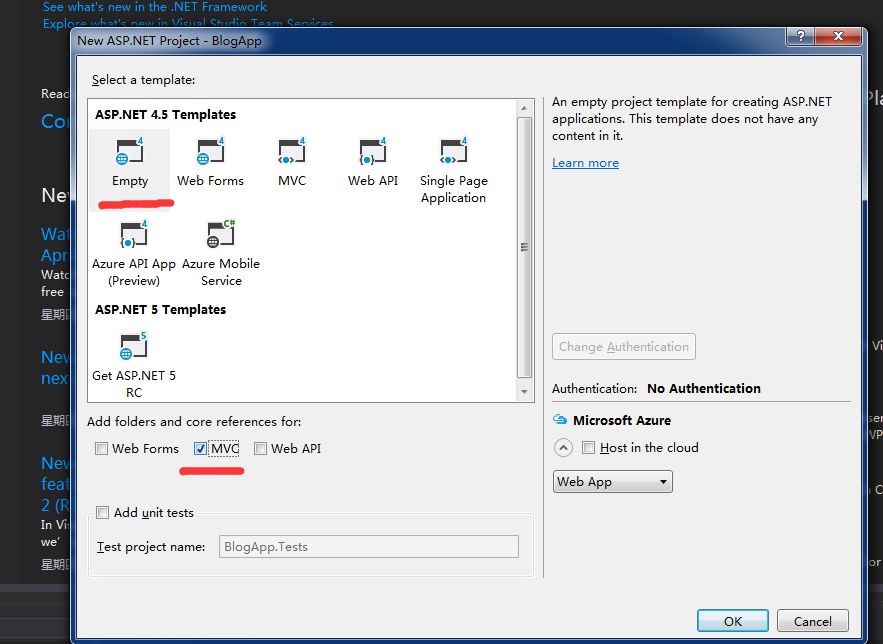
Task: Confirm the dialog with OK
Action: point(733,621)
